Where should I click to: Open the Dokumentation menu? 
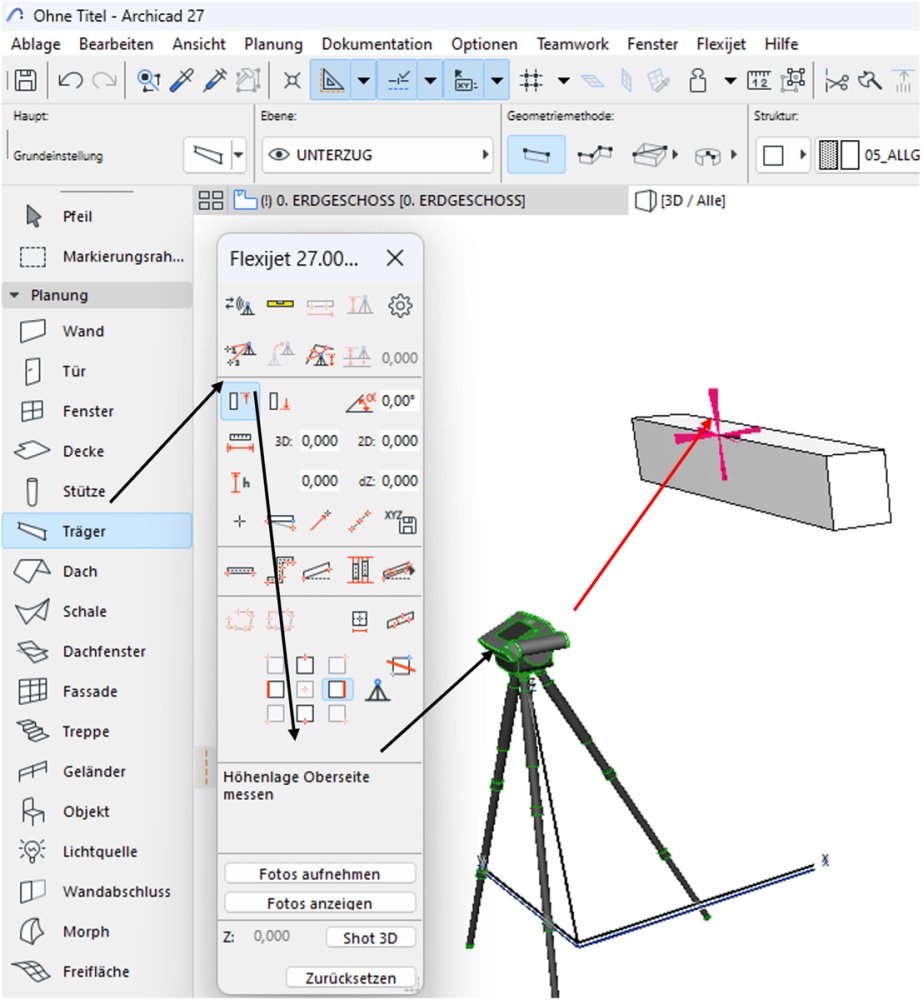pos(377,44)
